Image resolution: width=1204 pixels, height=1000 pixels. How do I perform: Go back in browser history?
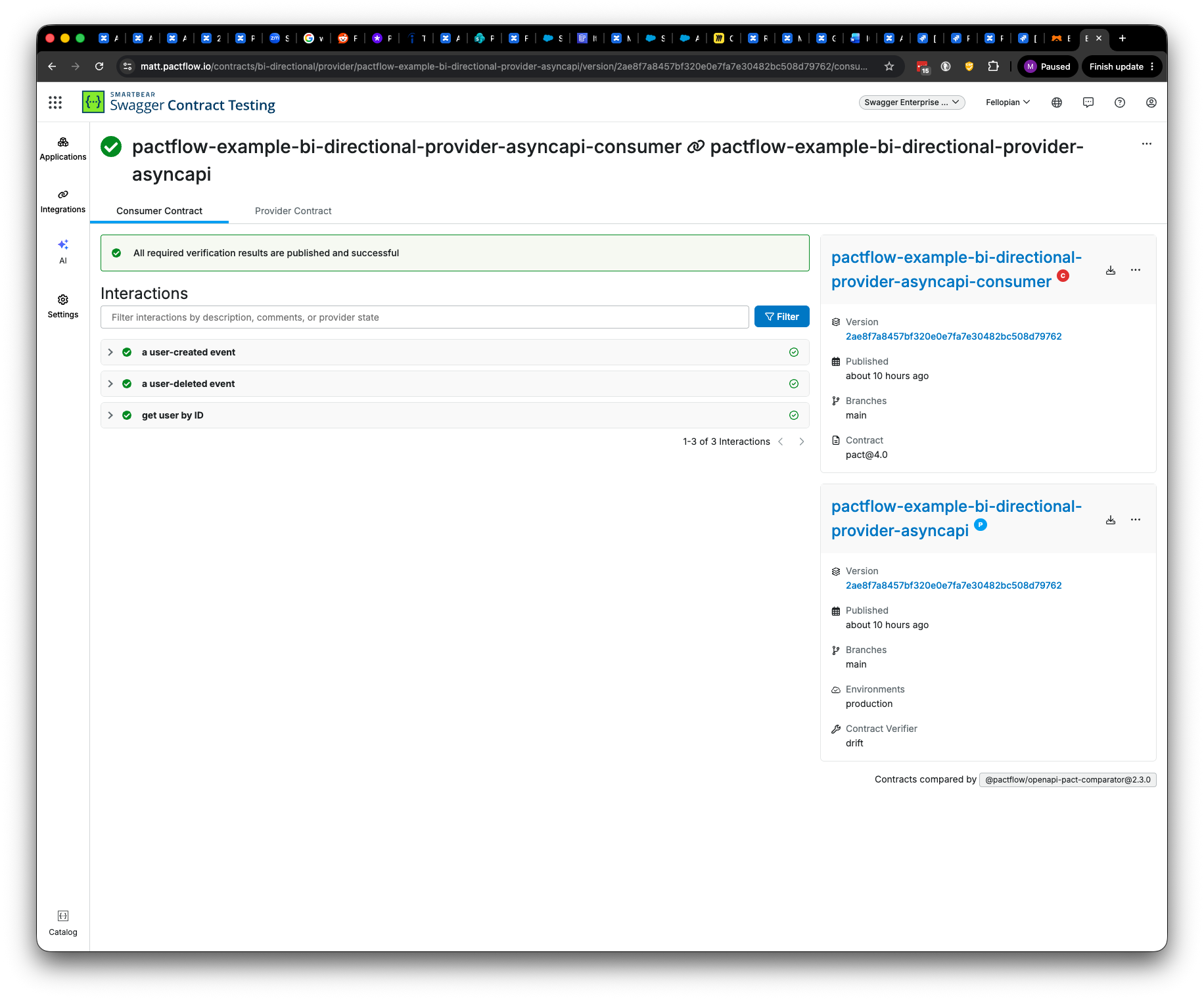coord(52,66)
